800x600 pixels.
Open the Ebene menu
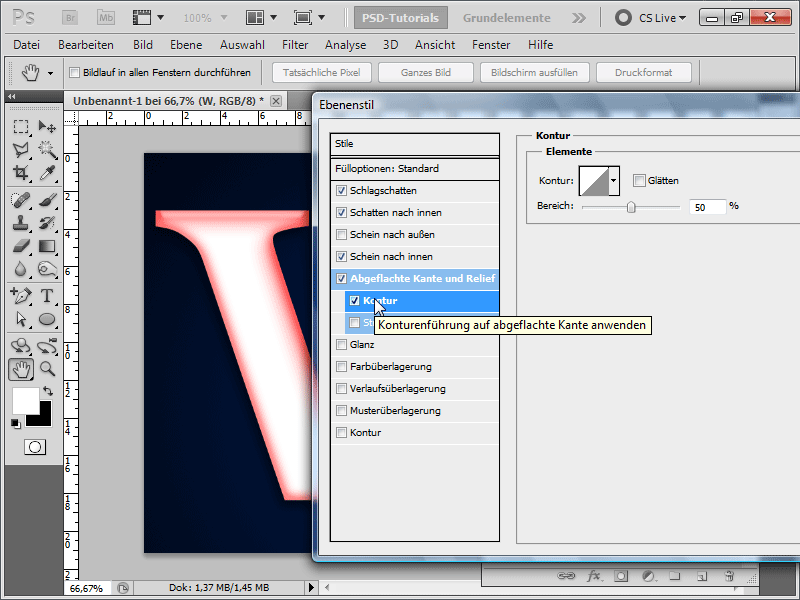coord(186,45)
